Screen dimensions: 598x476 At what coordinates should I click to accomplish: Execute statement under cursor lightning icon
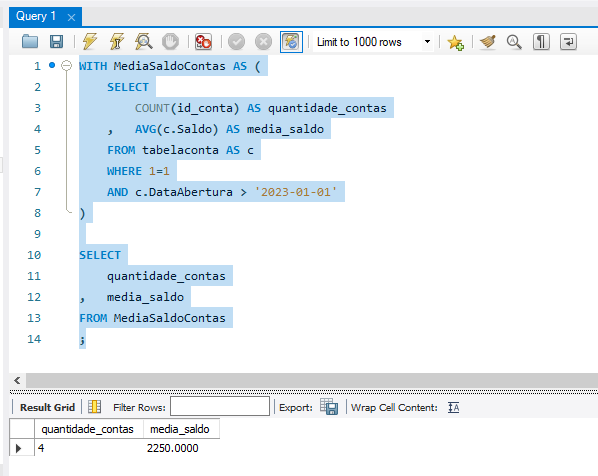click(x=117, y=42)
